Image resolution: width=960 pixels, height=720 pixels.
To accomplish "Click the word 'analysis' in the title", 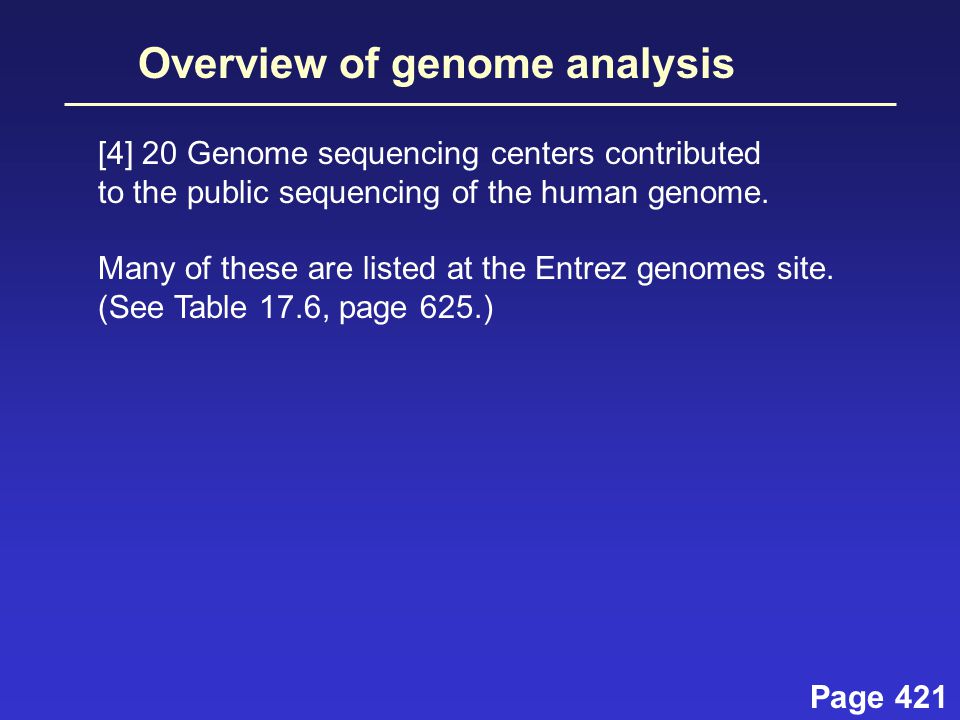I will point(650,65).
